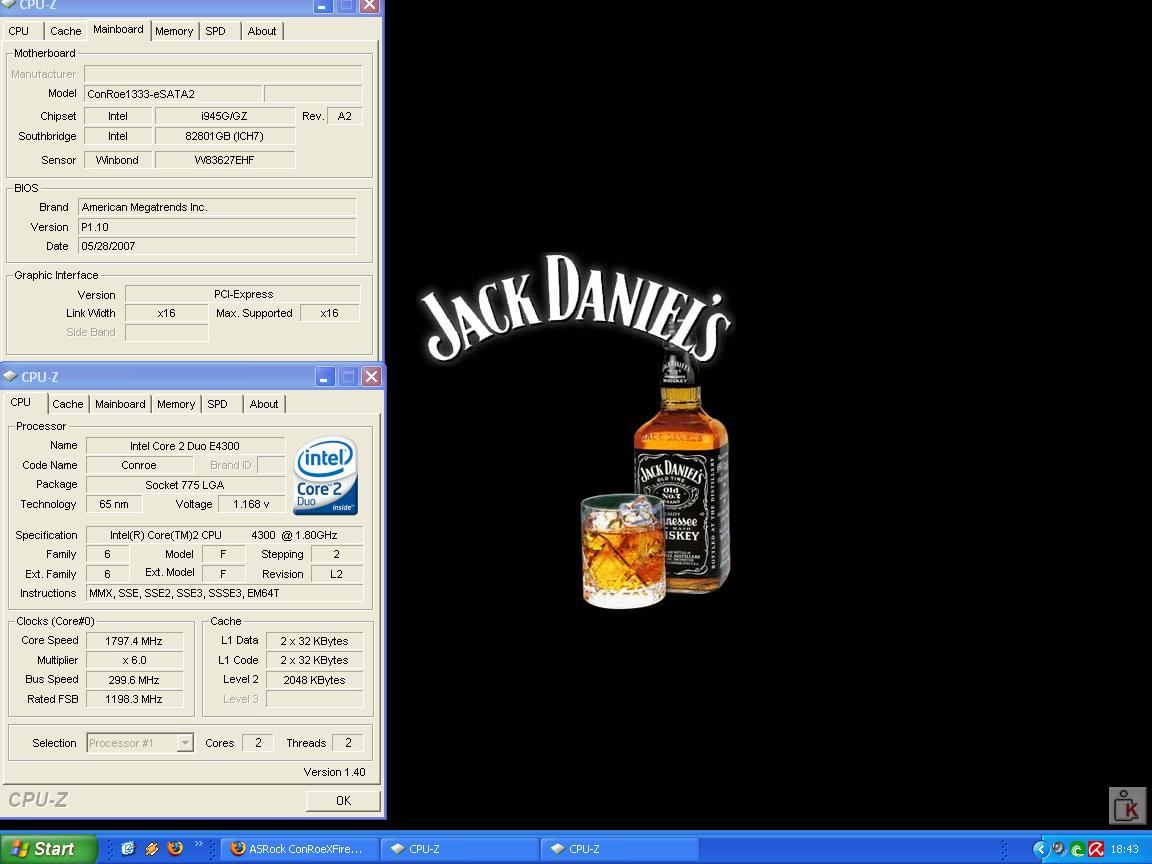
Task: Open the red Avira antivirus tray icon
Action: [1096, 849]
